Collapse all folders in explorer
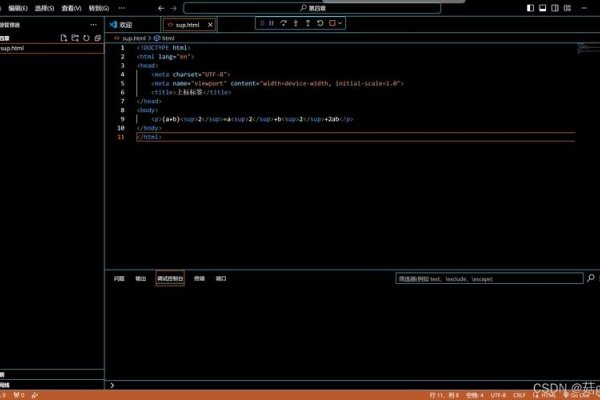The height and width of the screenshot is (400, 600). (x=97, y=37)
